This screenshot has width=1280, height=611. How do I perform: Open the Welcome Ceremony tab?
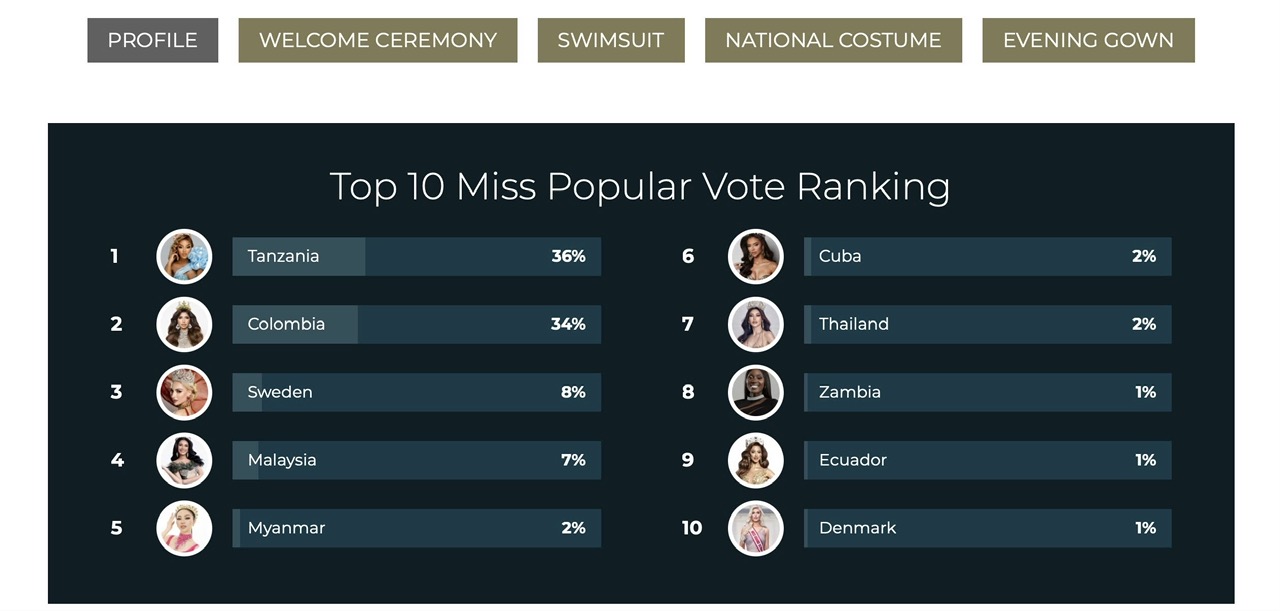tap(377, 41)
